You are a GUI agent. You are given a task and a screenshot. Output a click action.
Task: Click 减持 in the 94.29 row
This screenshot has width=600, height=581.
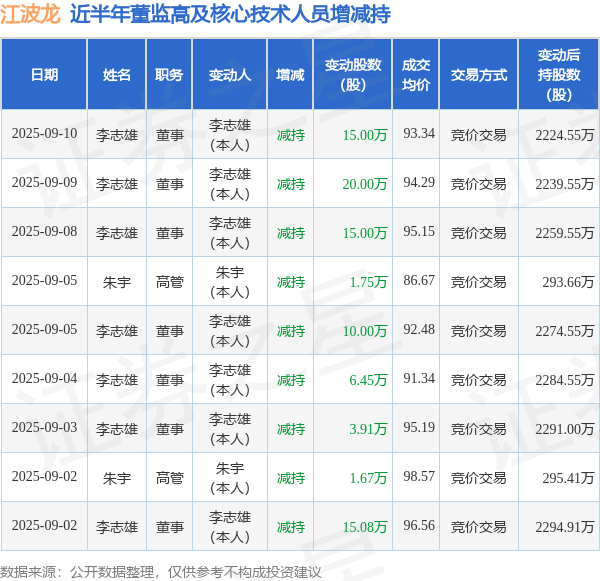pos(291,184)
